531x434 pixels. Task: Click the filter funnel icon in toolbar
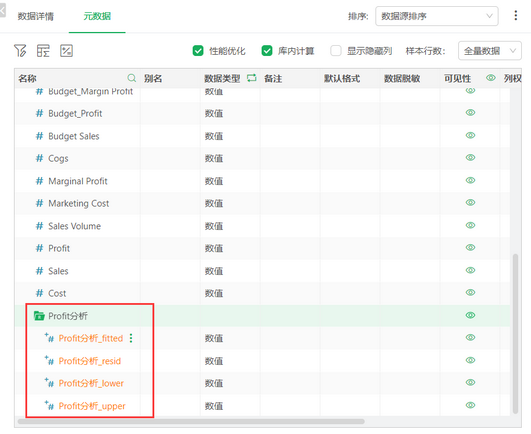coord(20,51)
